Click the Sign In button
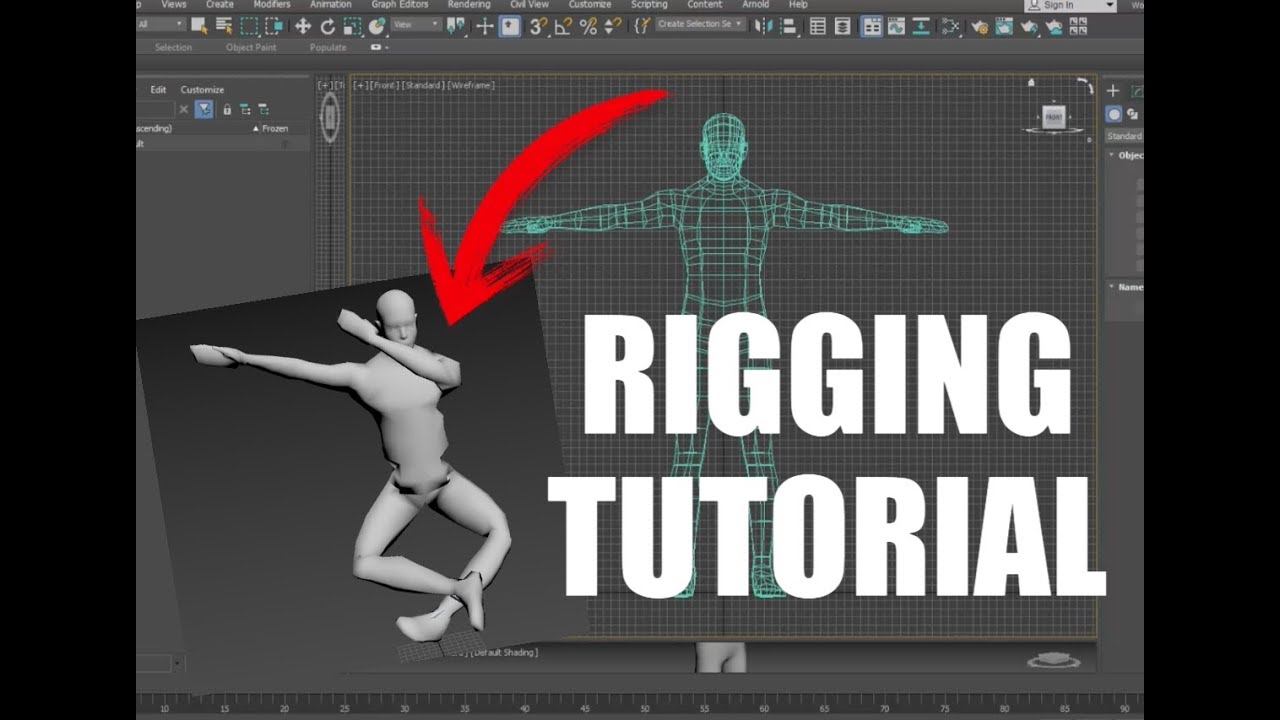 [1058, 5]
